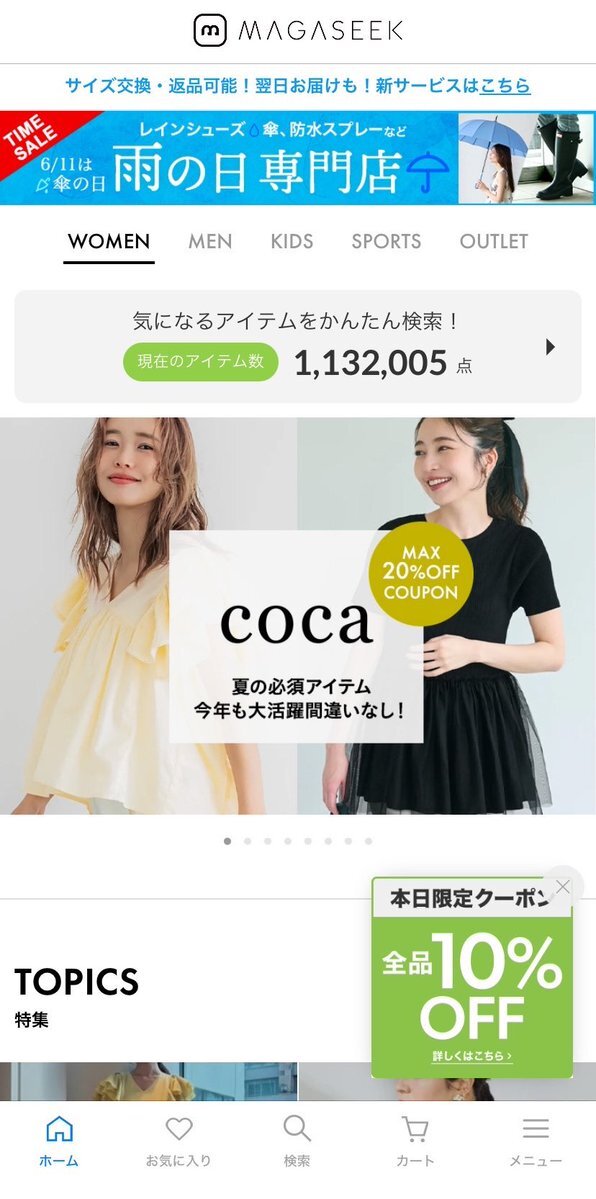Expand item search with right arrow

[x=550, y=347]
